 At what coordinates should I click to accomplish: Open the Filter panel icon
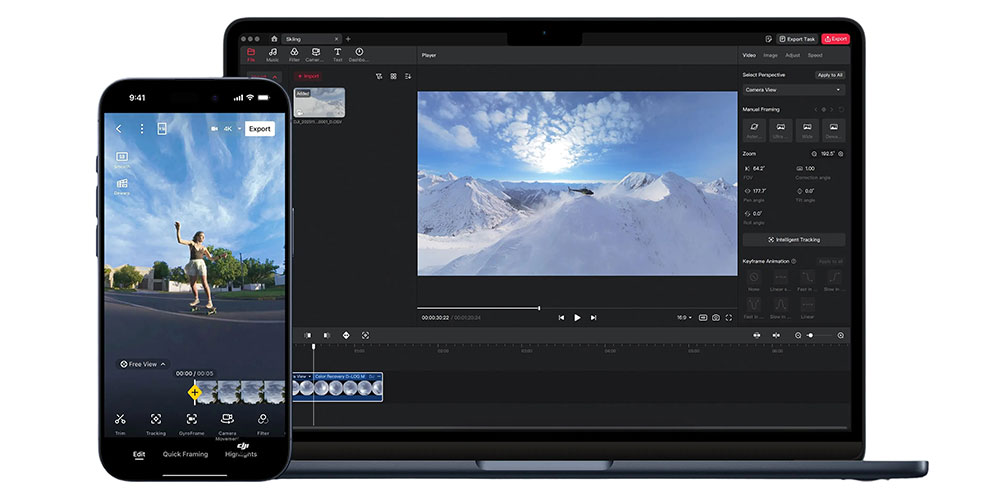[x=294, y=54]
